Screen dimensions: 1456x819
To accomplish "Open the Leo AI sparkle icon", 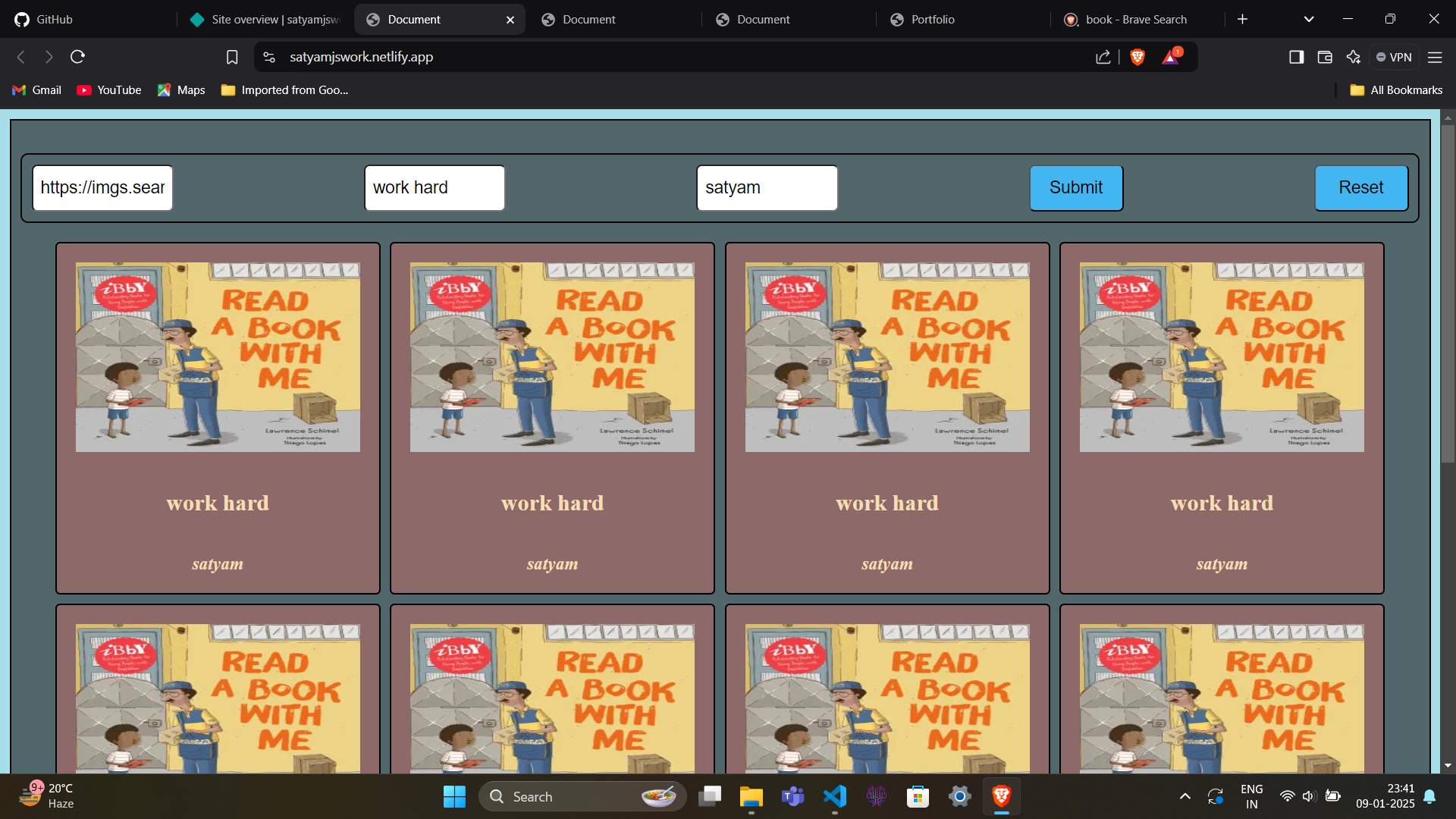I will [x=1354, y=57].
